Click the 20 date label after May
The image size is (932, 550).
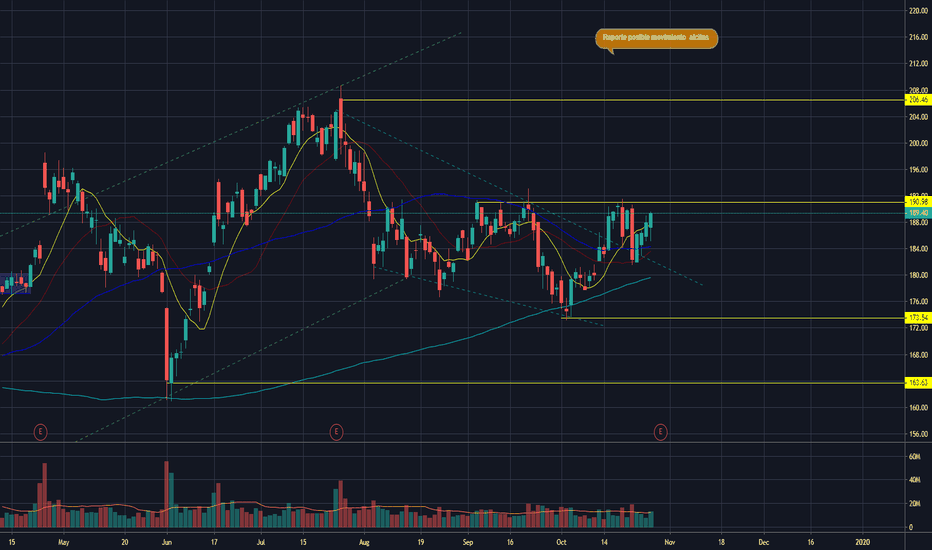(x=124, y=542)
